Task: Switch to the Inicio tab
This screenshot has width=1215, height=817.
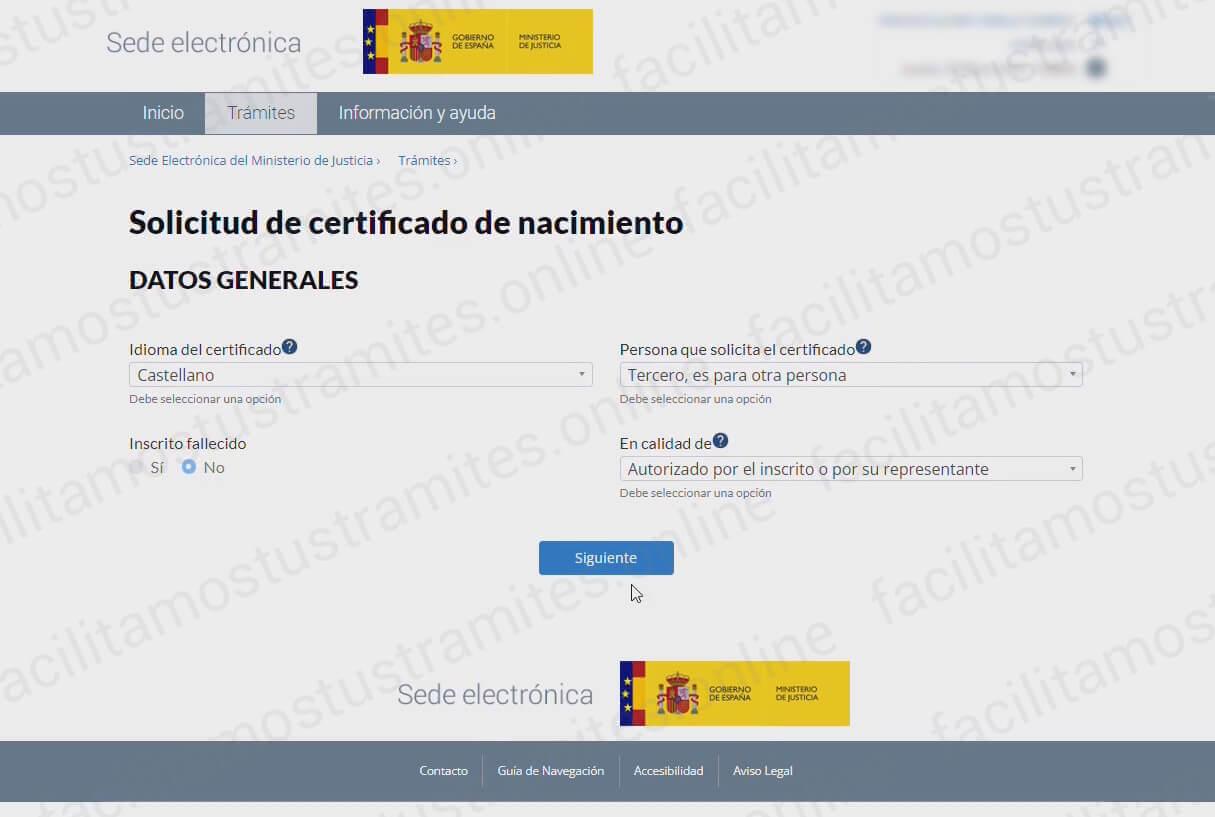Action: coord(162,113)
